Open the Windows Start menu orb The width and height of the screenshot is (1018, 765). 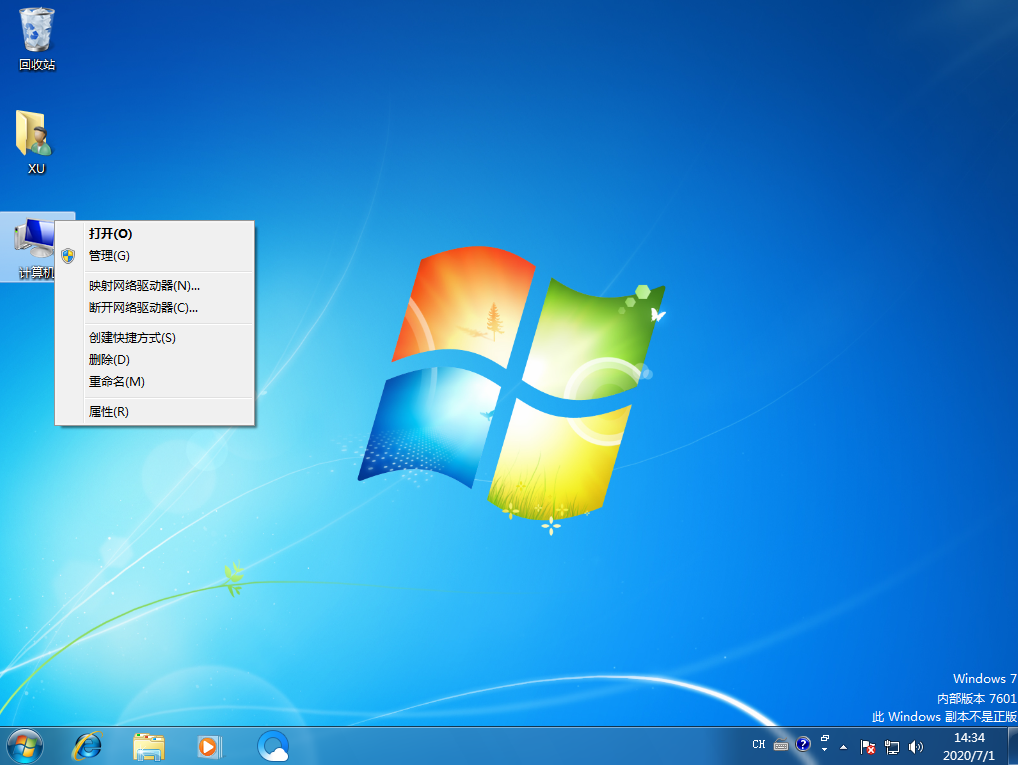(24, 745)
